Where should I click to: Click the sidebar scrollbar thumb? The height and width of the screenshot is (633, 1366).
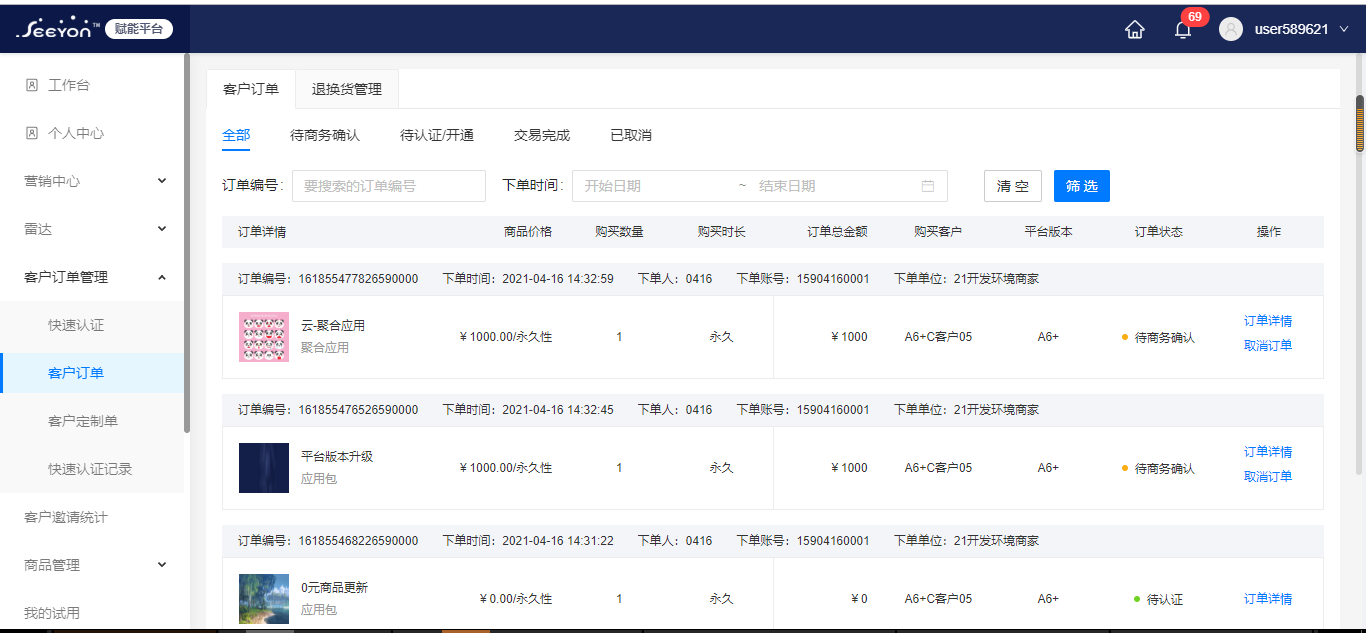coord(187,242)
